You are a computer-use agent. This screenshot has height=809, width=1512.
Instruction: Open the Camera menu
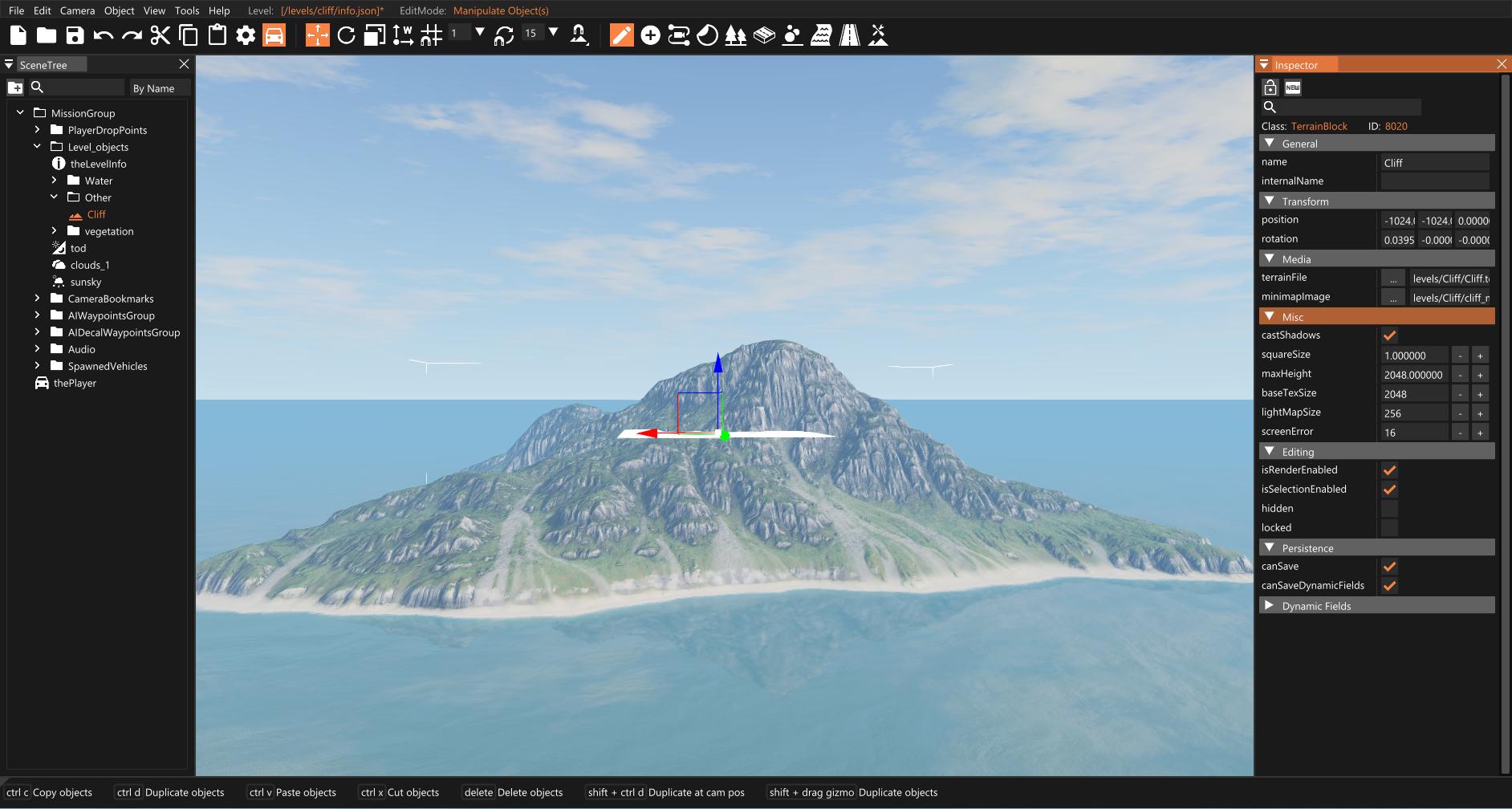(77, 10)
